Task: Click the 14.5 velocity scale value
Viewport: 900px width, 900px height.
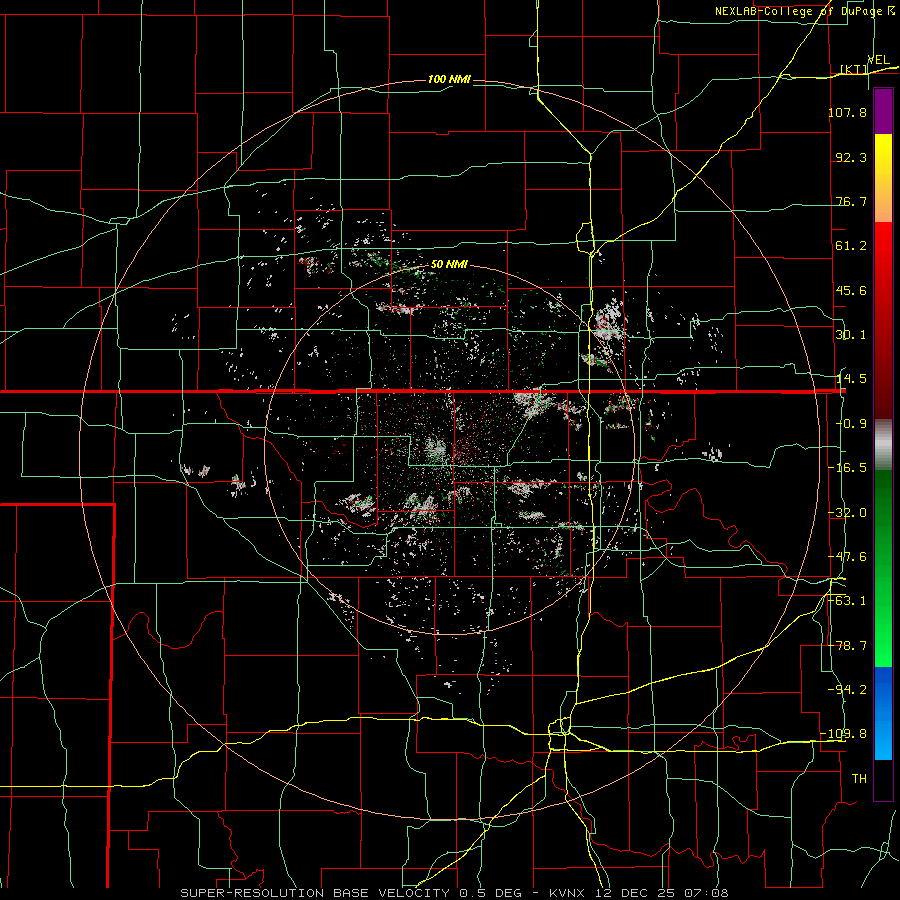Action: [851, 379]
